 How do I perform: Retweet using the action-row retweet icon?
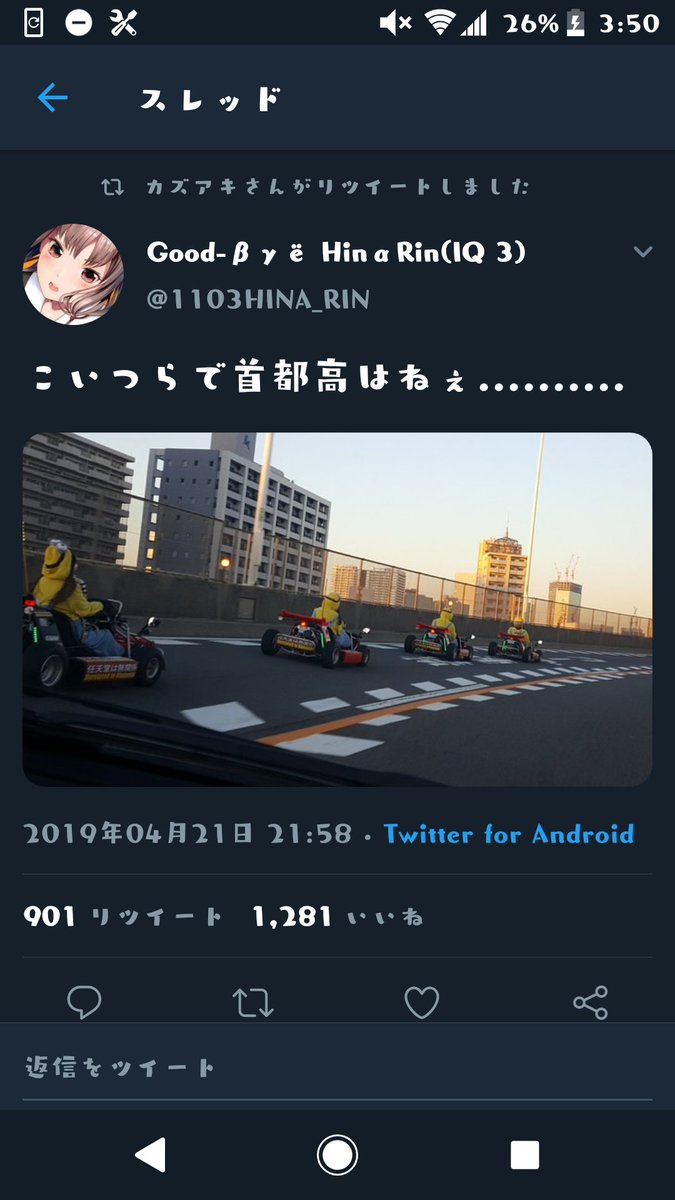253,1002
